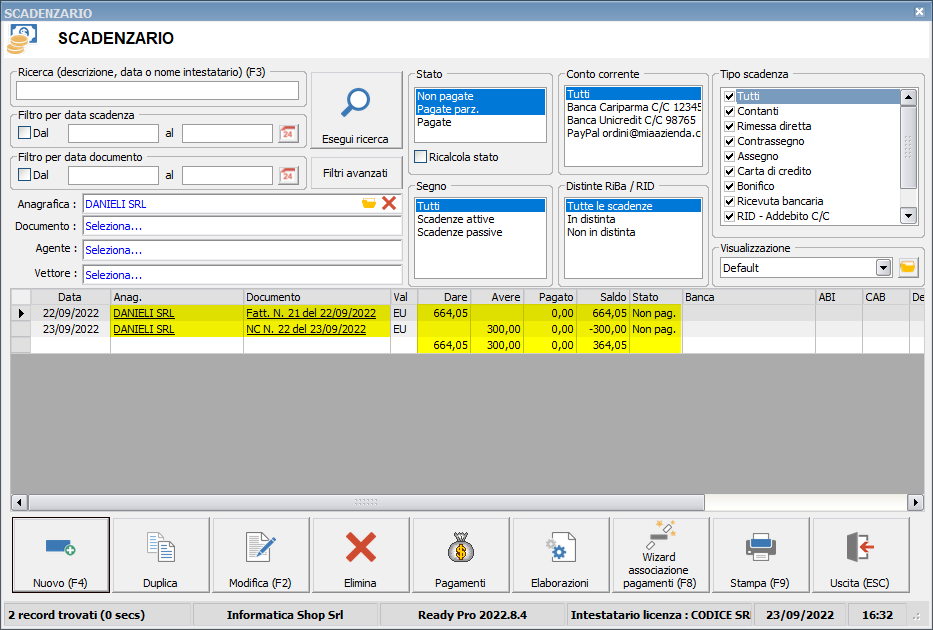Uncheck Contanti checkbox
Image resolution: width=933 pixels, height=630 pixels.
[730, 111]
